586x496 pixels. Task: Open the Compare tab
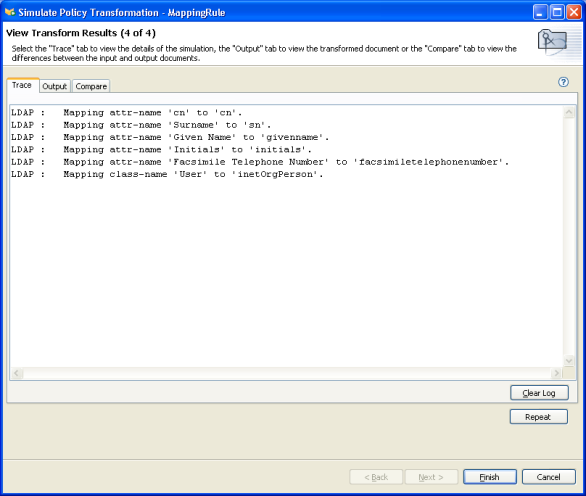click(91, 86)
